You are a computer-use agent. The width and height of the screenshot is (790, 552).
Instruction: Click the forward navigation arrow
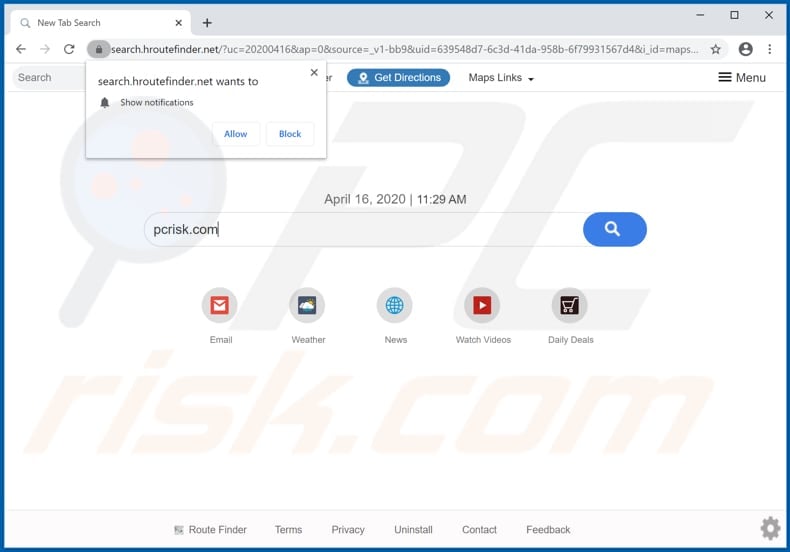[x=45, y=49]
